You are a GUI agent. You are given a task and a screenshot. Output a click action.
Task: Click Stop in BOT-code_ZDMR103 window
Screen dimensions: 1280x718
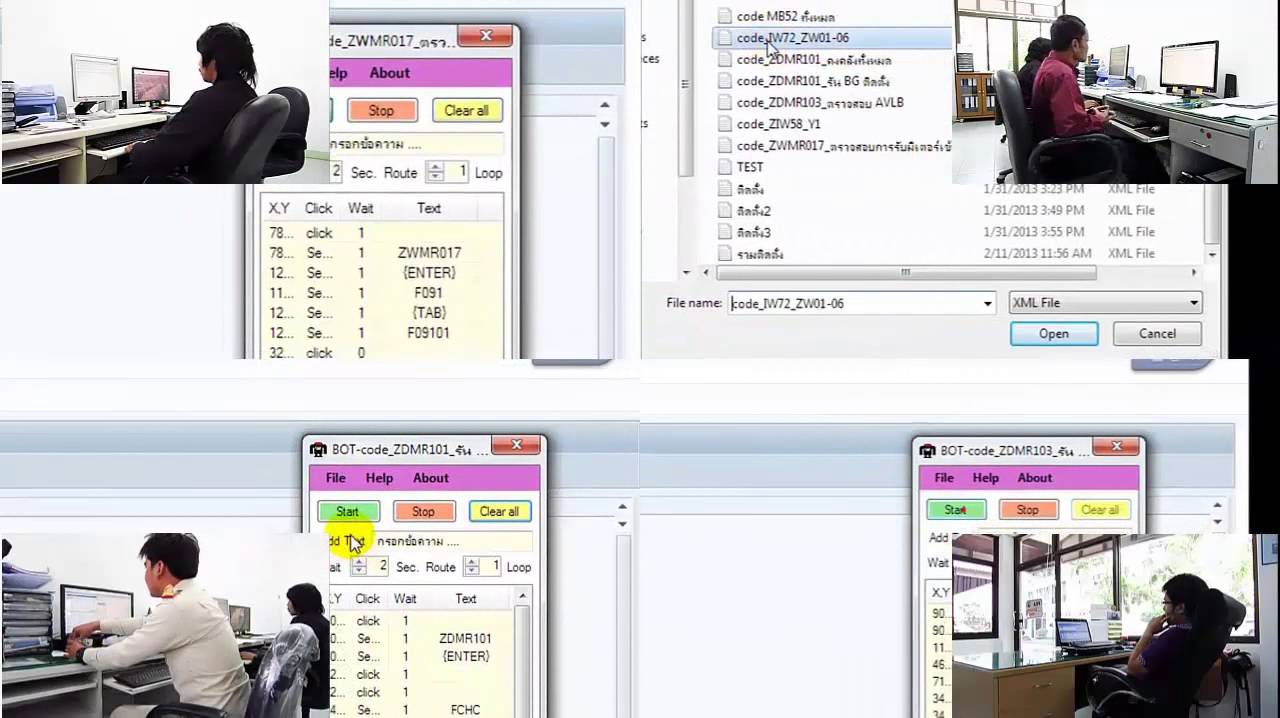pyautogui.click(x=1028, y=510)
